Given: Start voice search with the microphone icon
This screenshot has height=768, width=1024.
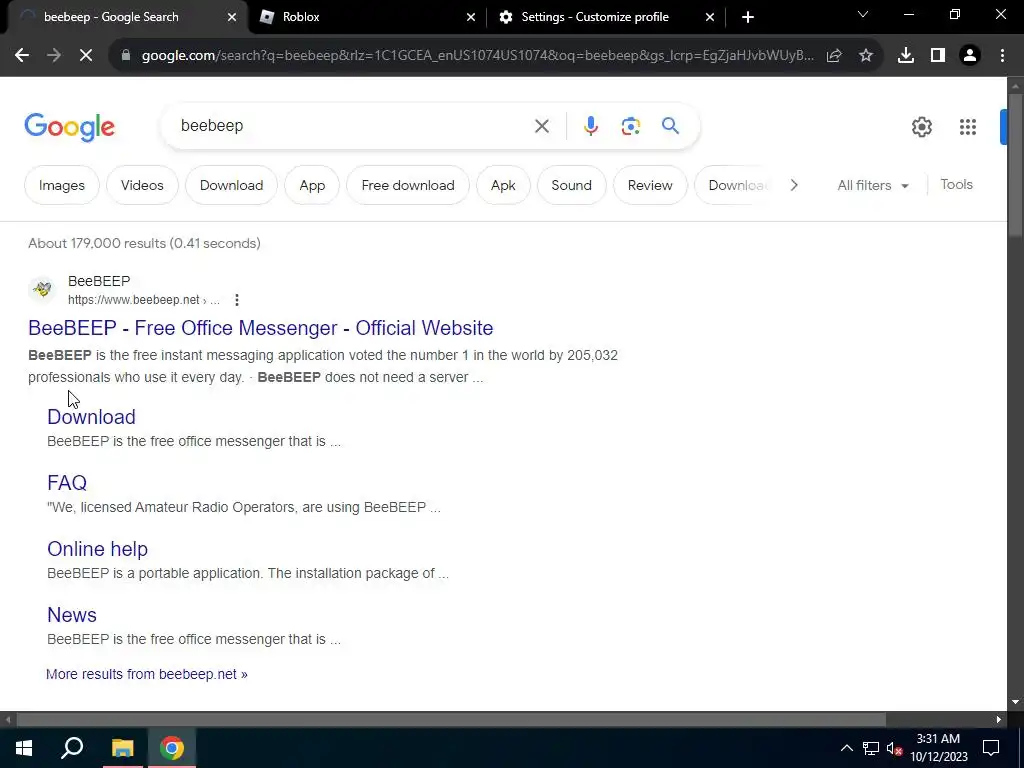Looking at the screenshot, I should pos(590,126).
